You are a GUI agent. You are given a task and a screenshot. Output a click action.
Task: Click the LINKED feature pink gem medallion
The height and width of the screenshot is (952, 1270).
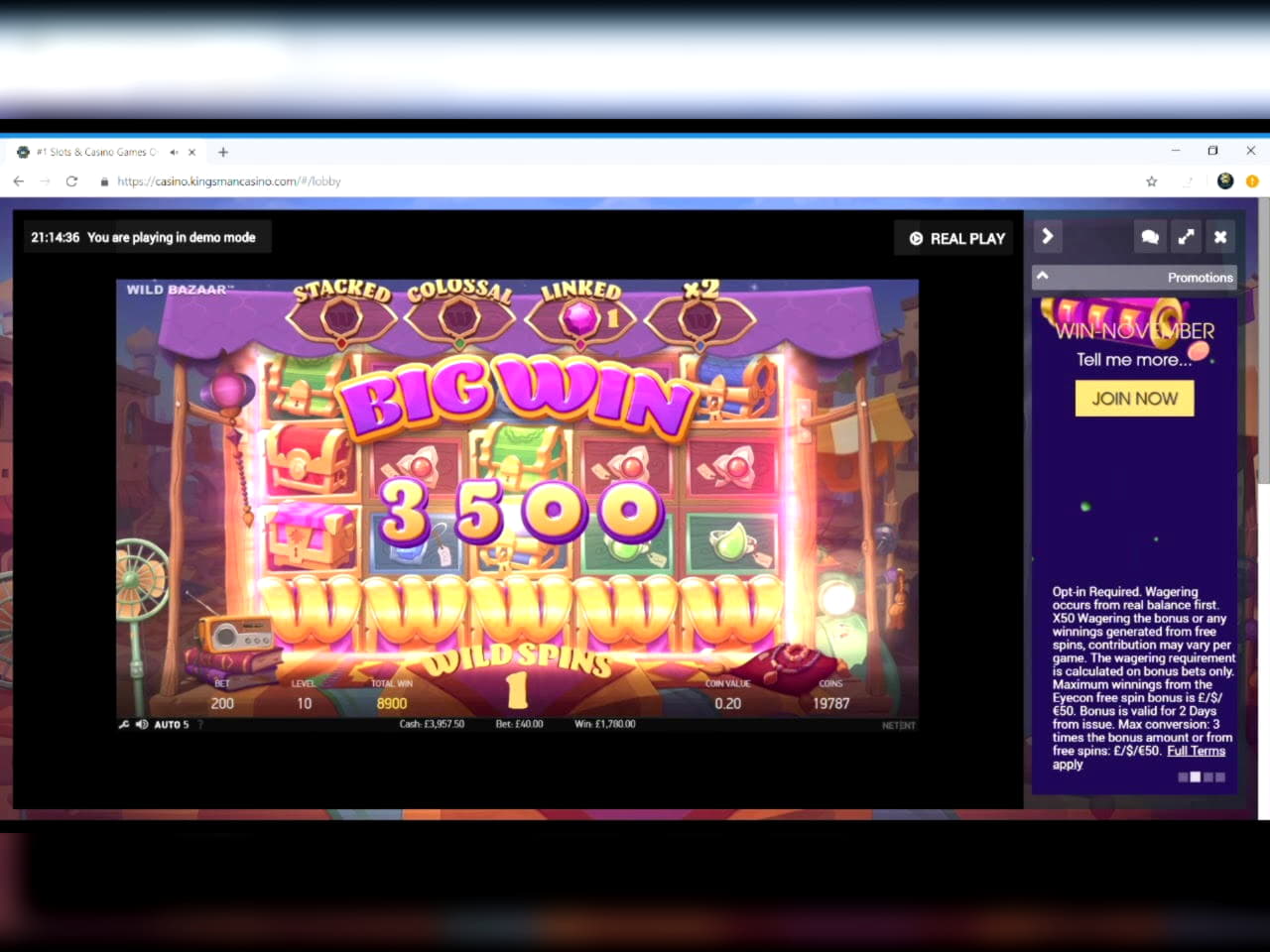pos(580,319)
